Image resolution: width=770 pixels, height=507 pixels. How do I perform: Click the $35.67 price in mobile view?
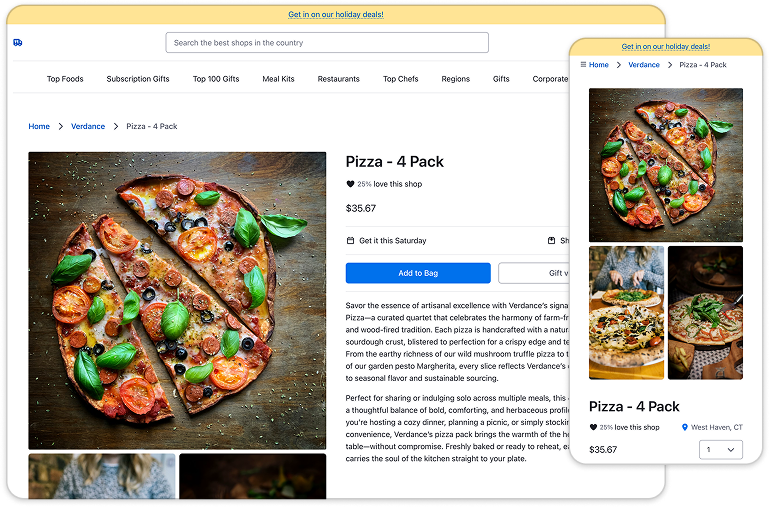603,450
